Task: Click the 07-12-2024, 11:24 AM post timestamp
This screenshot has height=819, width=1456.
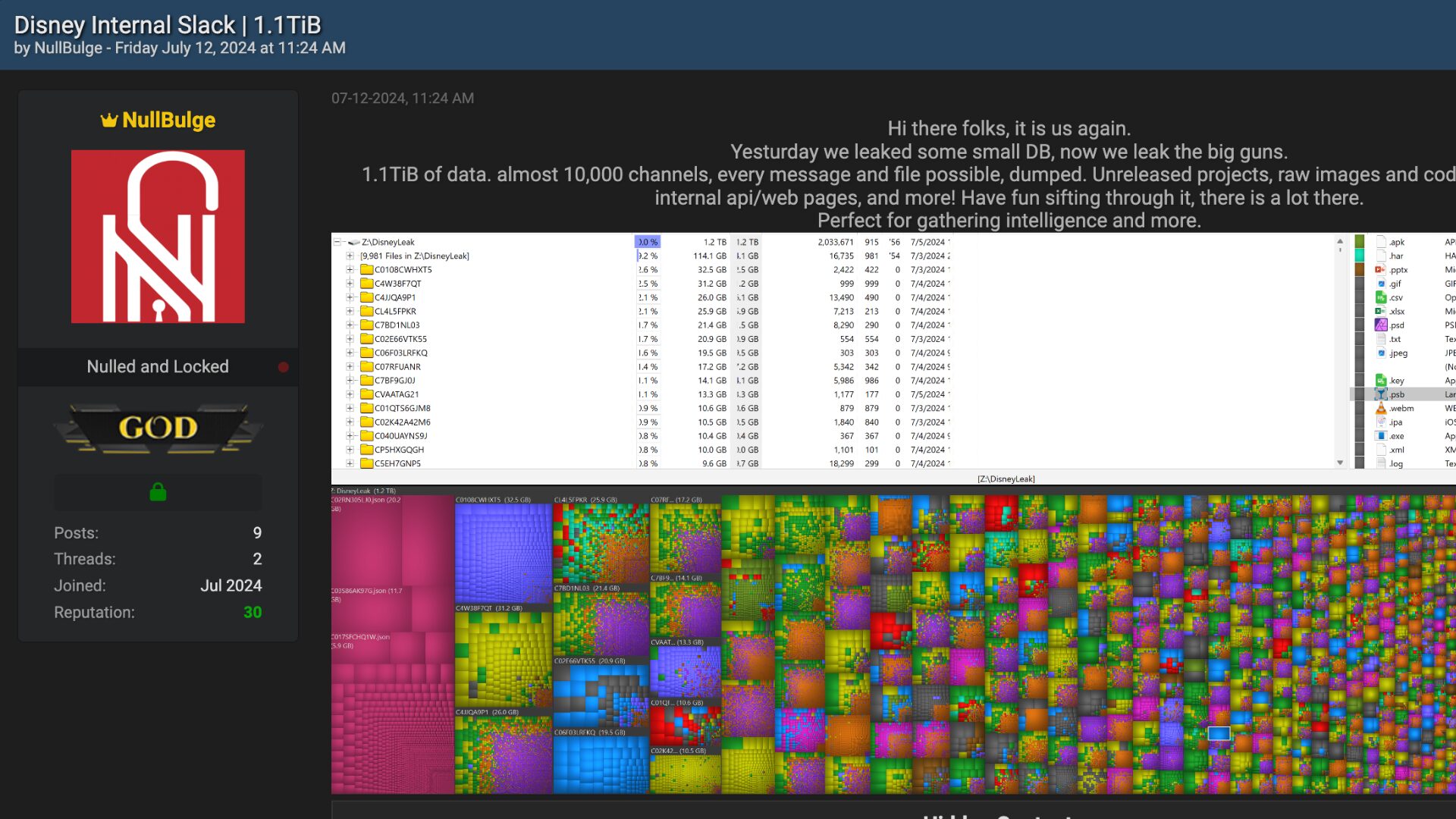Action: [x=403, y=99]
